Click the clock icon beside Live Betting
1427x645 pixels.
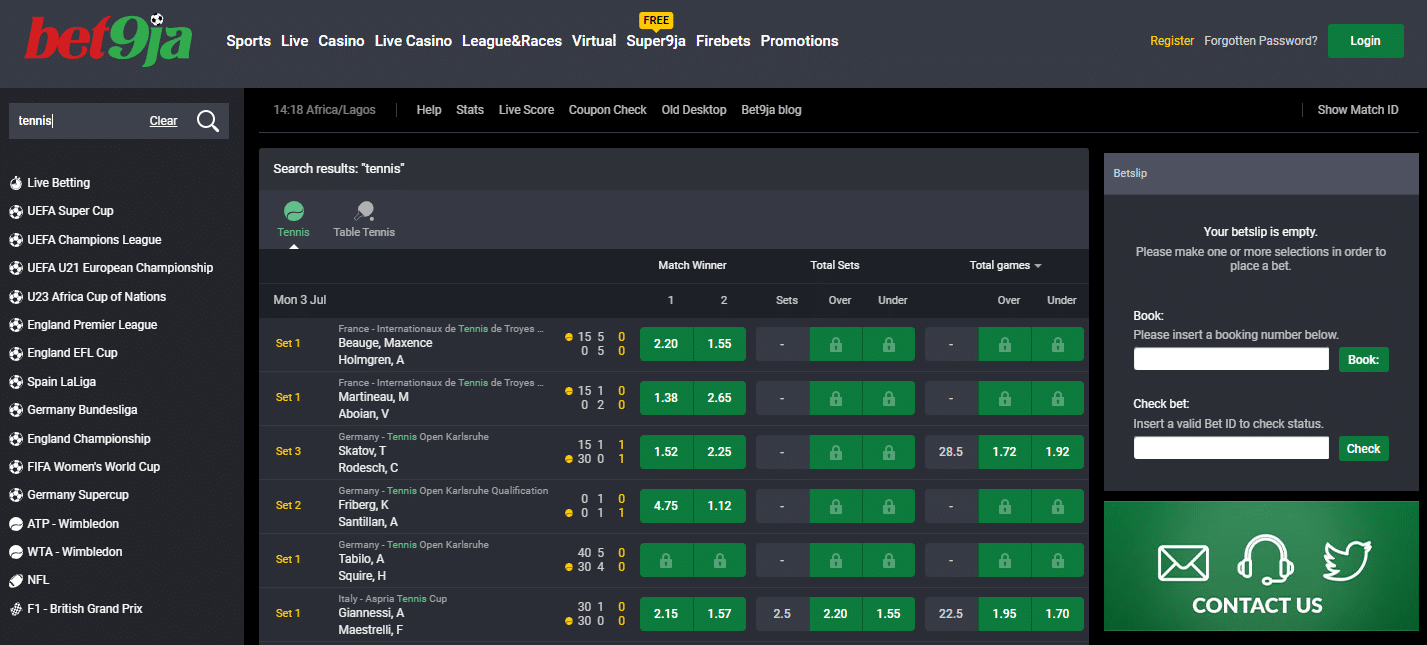click(17, 182)
